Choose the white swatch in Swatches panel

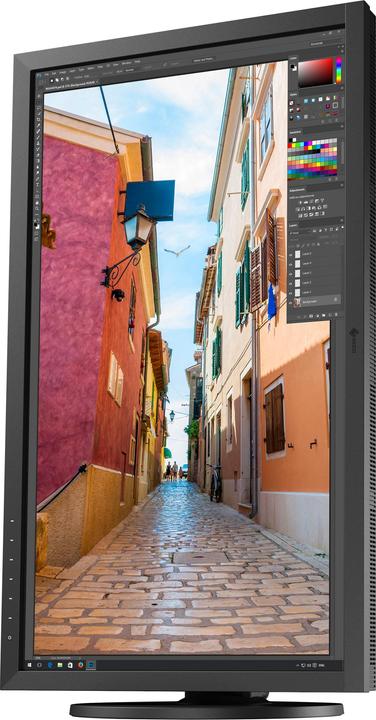pos(294,140)
